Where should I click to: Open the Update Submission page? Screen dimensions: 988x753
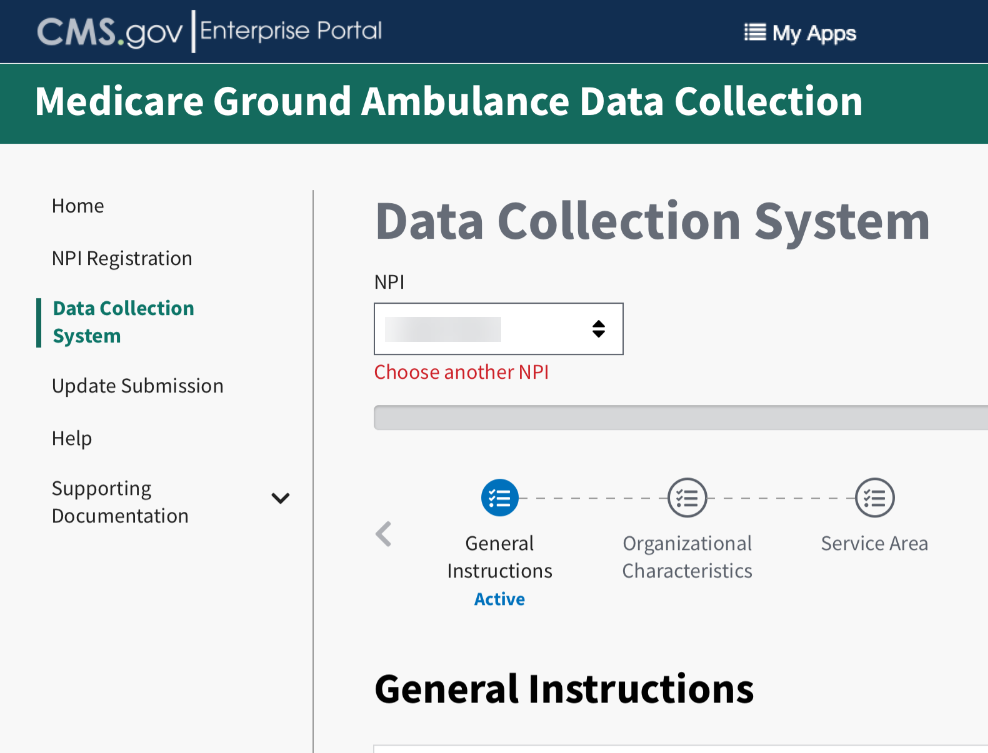click(x=138, y=386)
